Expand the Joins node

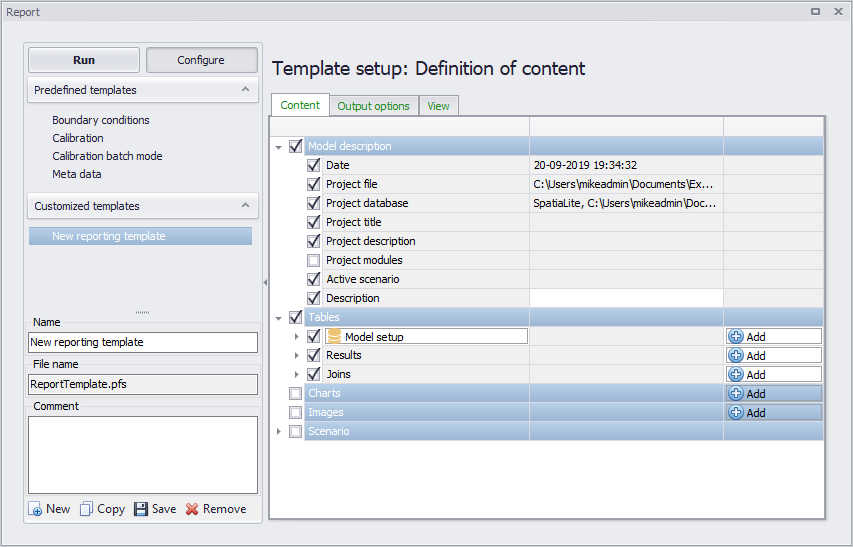(x=296, y=375)
